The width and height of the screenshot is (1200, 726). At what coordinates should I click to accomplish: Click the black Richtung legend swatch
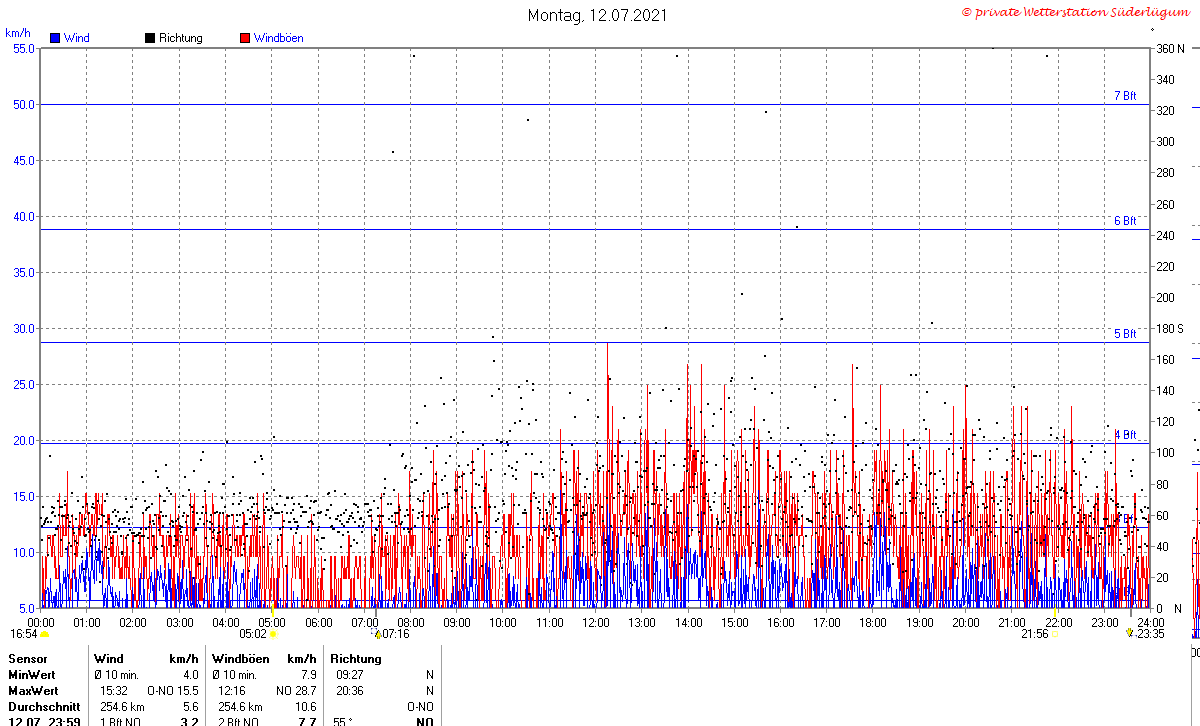[150, 38]
